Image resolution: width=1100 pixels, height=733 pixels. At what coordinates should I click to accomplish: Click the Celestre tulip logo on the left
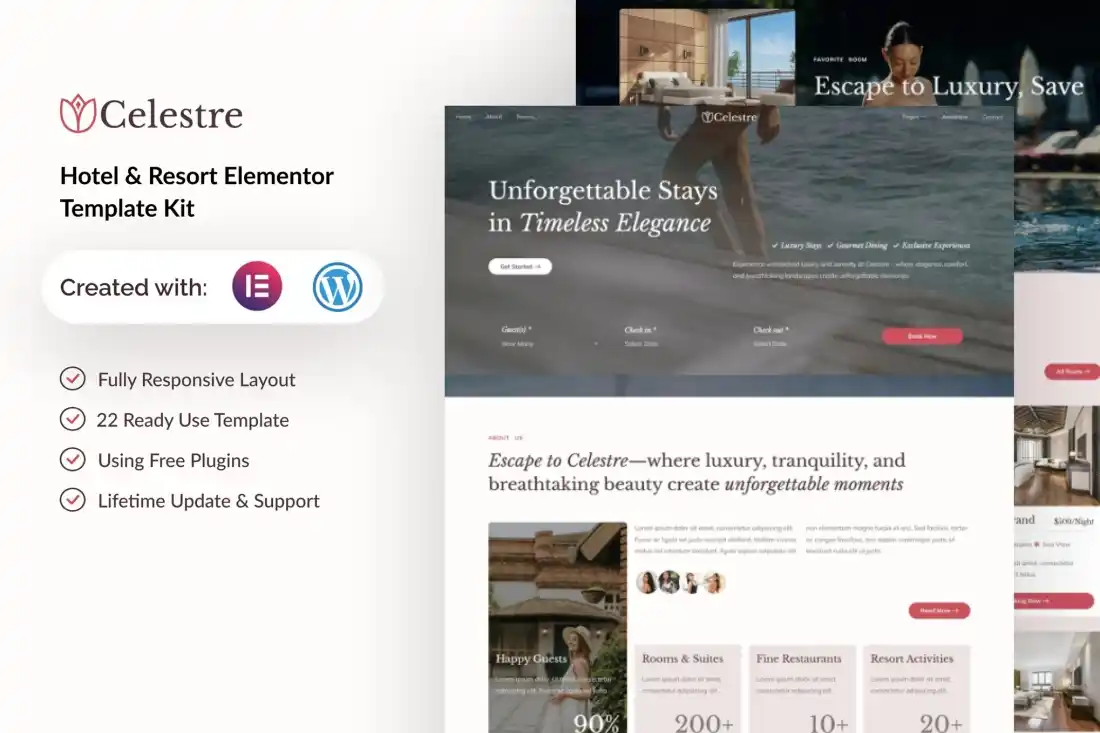coord(77,114)
